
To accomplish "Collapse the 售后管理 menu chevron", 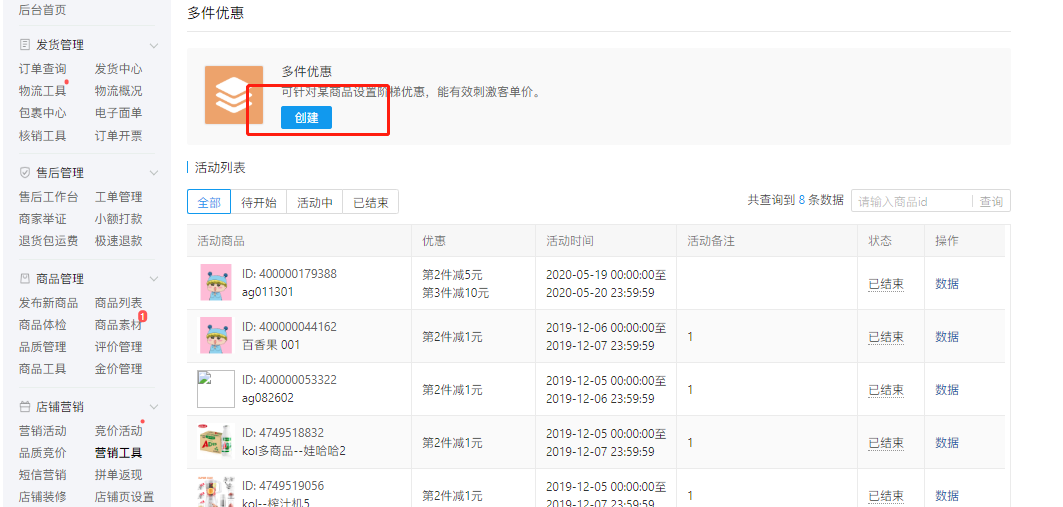I will click(x=154, y=174).
